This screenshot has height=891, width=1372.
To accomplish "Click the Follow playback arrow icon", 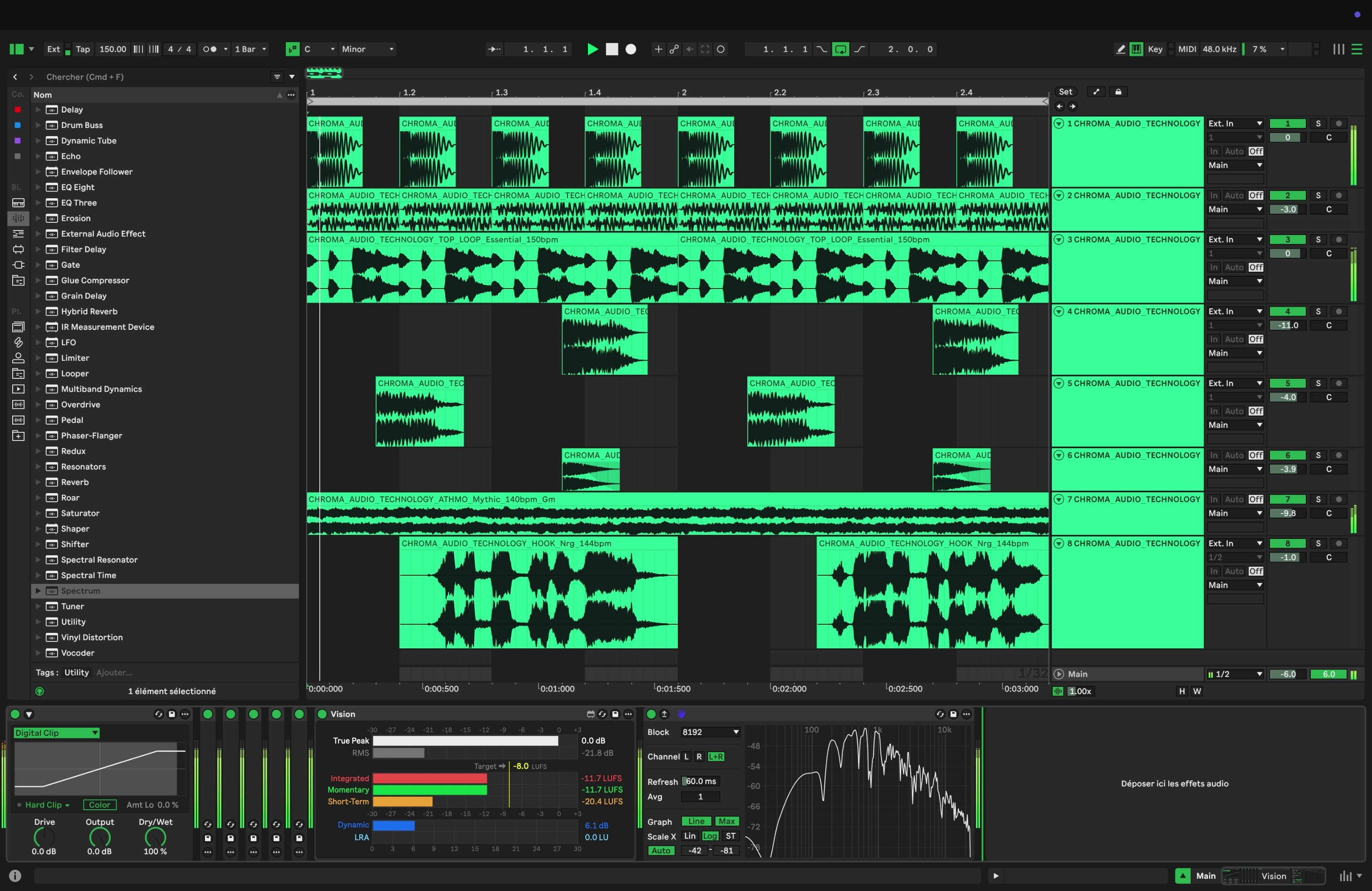I will pyautogui.click(x=494, y=49).
